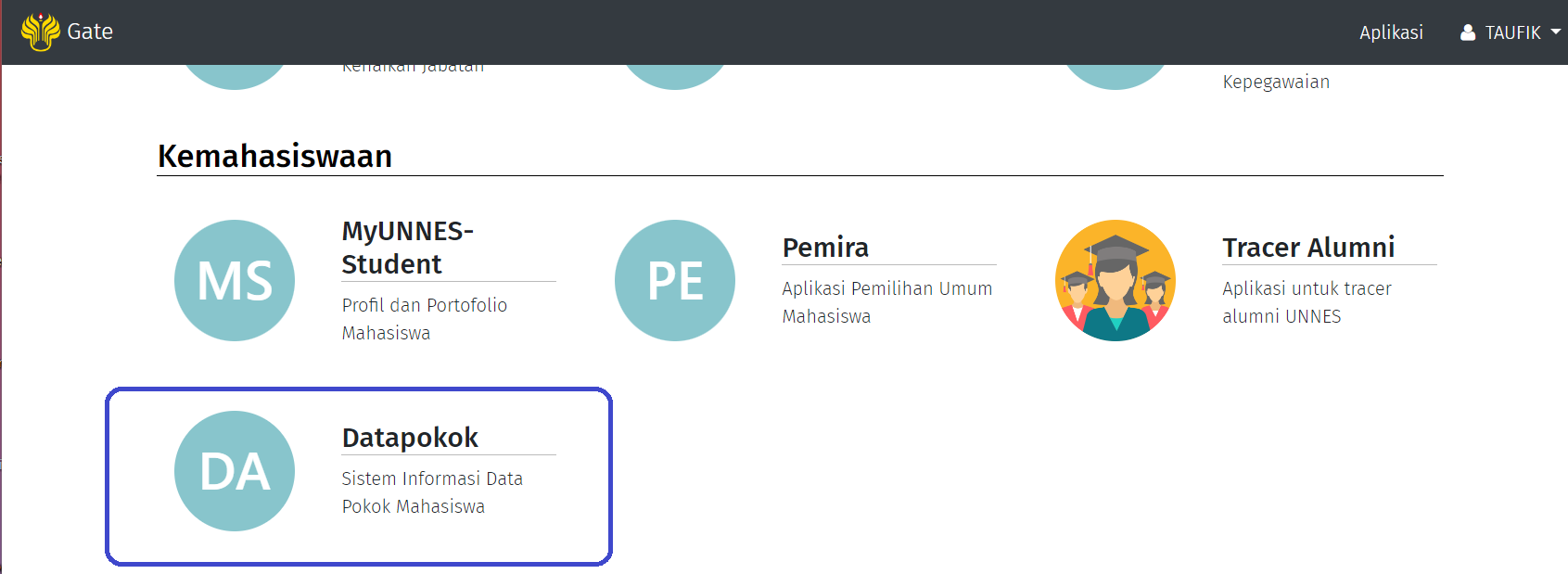The image size is (1568, 574).
Task: Expand the caret arrow next to TAUFIK
Action: tap(1555, 32)
